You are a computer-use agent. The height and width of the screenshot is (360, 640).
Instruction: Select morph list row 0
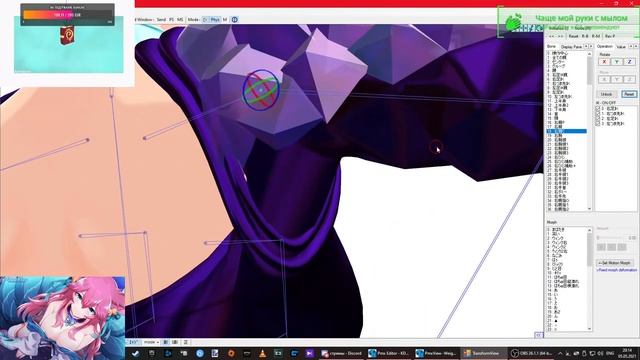567,230
